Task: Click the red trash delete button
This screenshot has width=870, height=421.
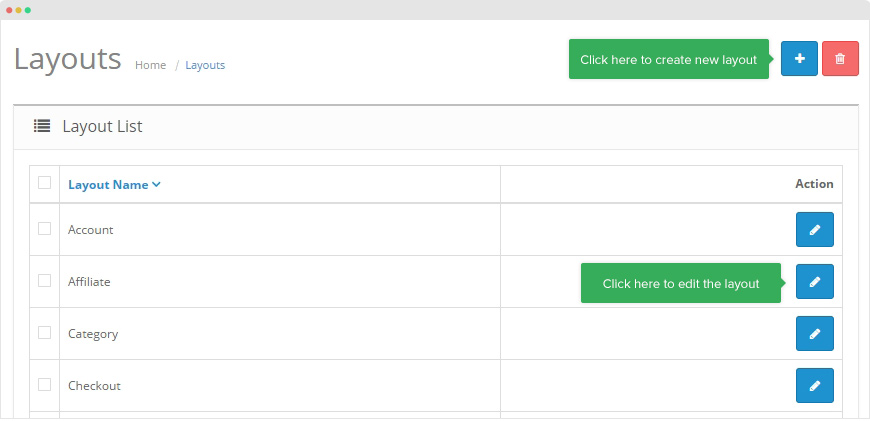Action: pyautogui.click(x=840, y=59)
